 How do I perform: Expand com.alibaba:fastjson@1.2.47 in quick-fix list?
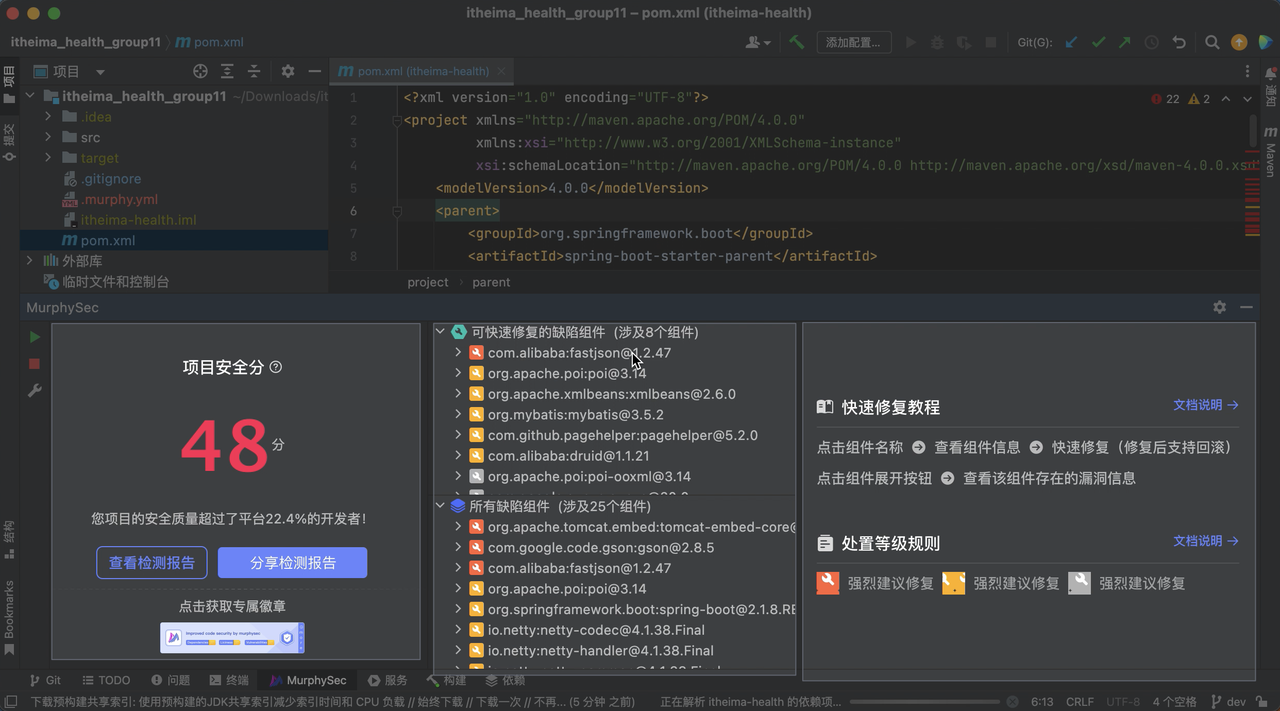pyautogui.click(x=458, y=353)
